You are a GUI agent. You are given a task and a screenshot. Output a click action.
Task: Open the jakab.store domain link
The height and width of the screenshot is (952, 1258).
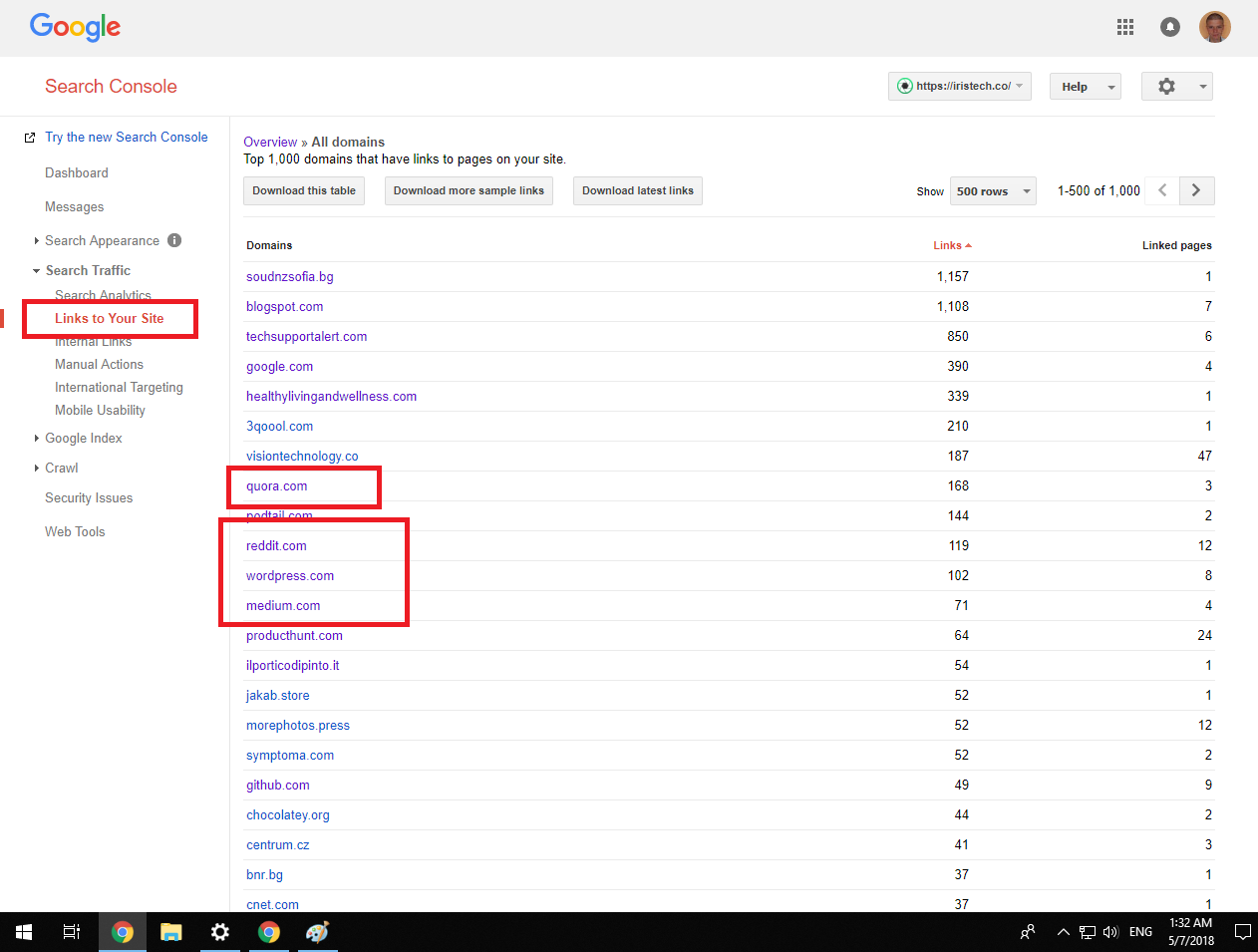[278, 695]
